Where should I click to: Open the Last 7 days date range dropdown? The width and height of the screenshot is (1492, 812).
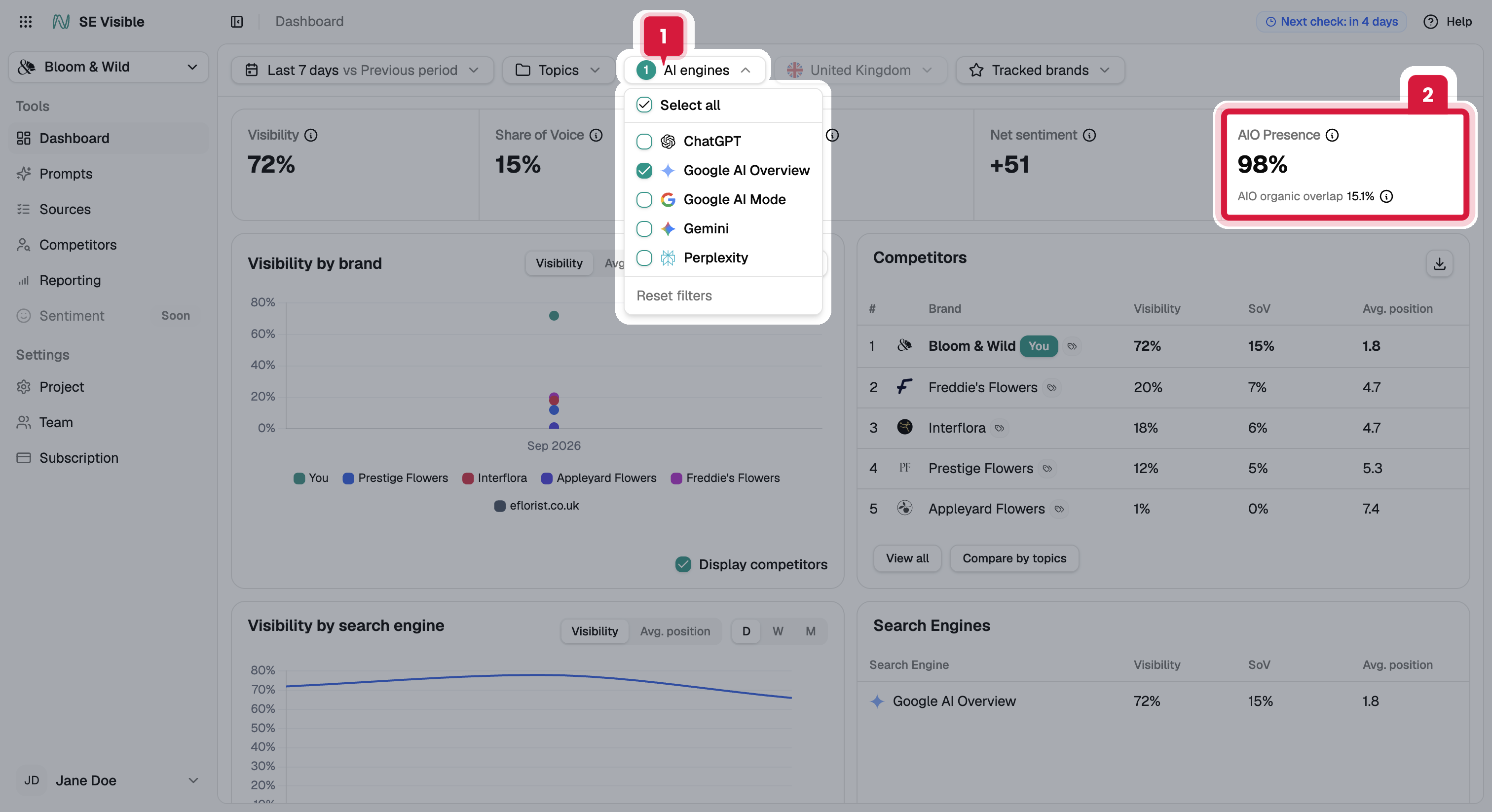click(x=362, y=70)
